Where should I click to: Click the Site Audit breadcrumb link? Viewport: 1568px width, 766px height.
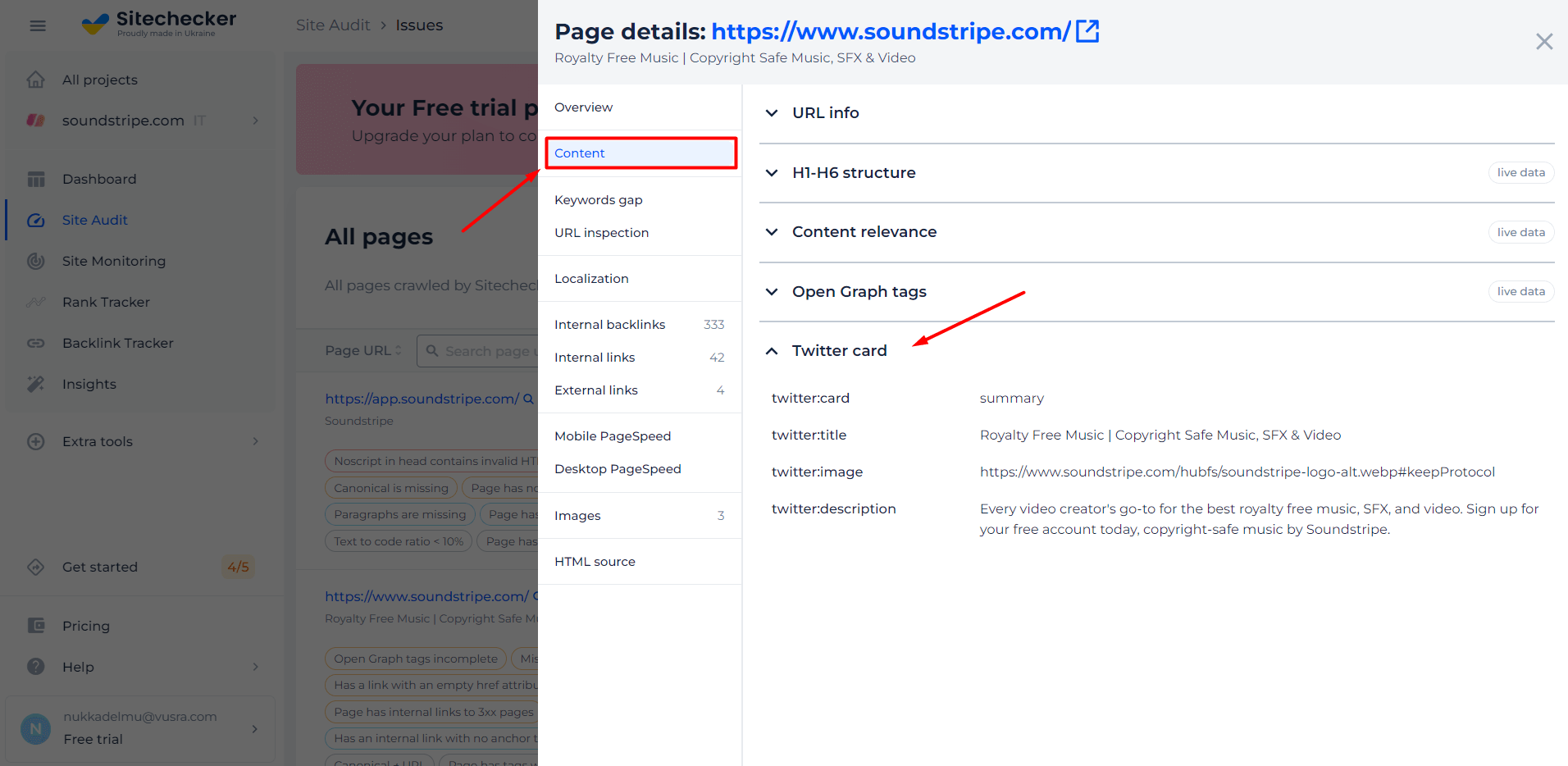[x=333, y=25]
